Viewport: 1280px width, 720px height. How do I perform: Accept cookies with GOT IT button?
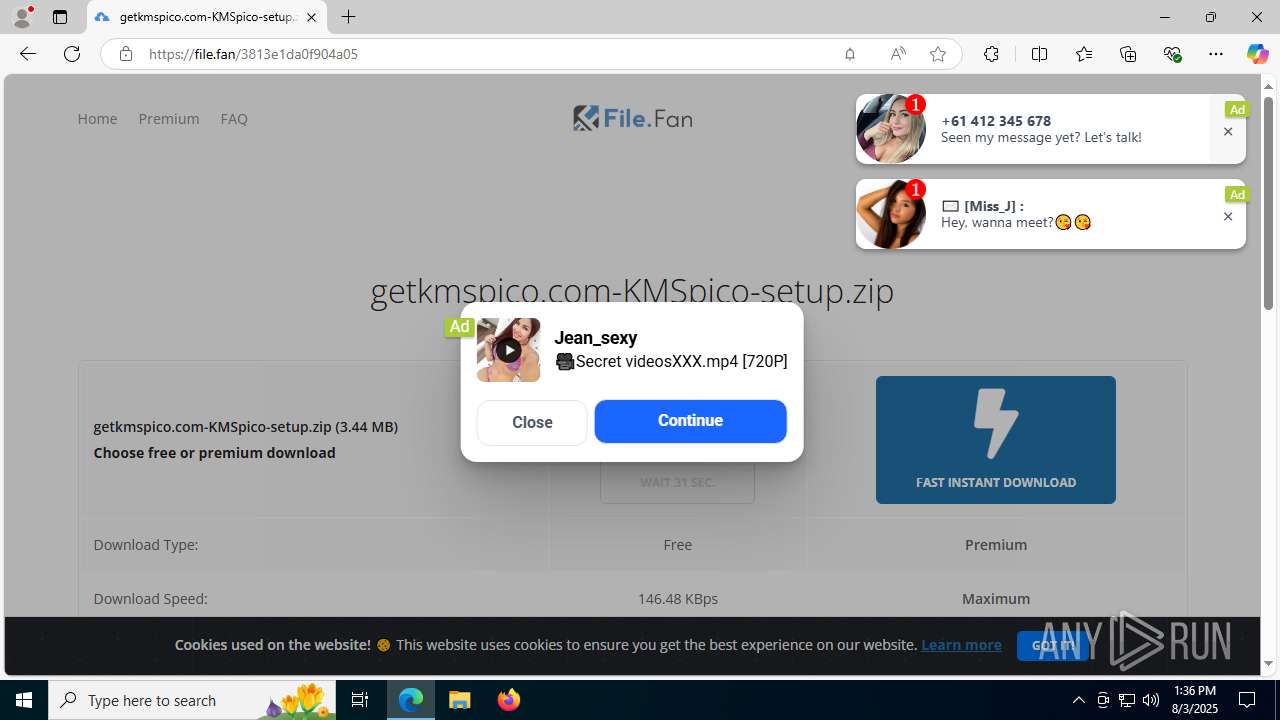pyautogui.click(x=1052, y=646)
